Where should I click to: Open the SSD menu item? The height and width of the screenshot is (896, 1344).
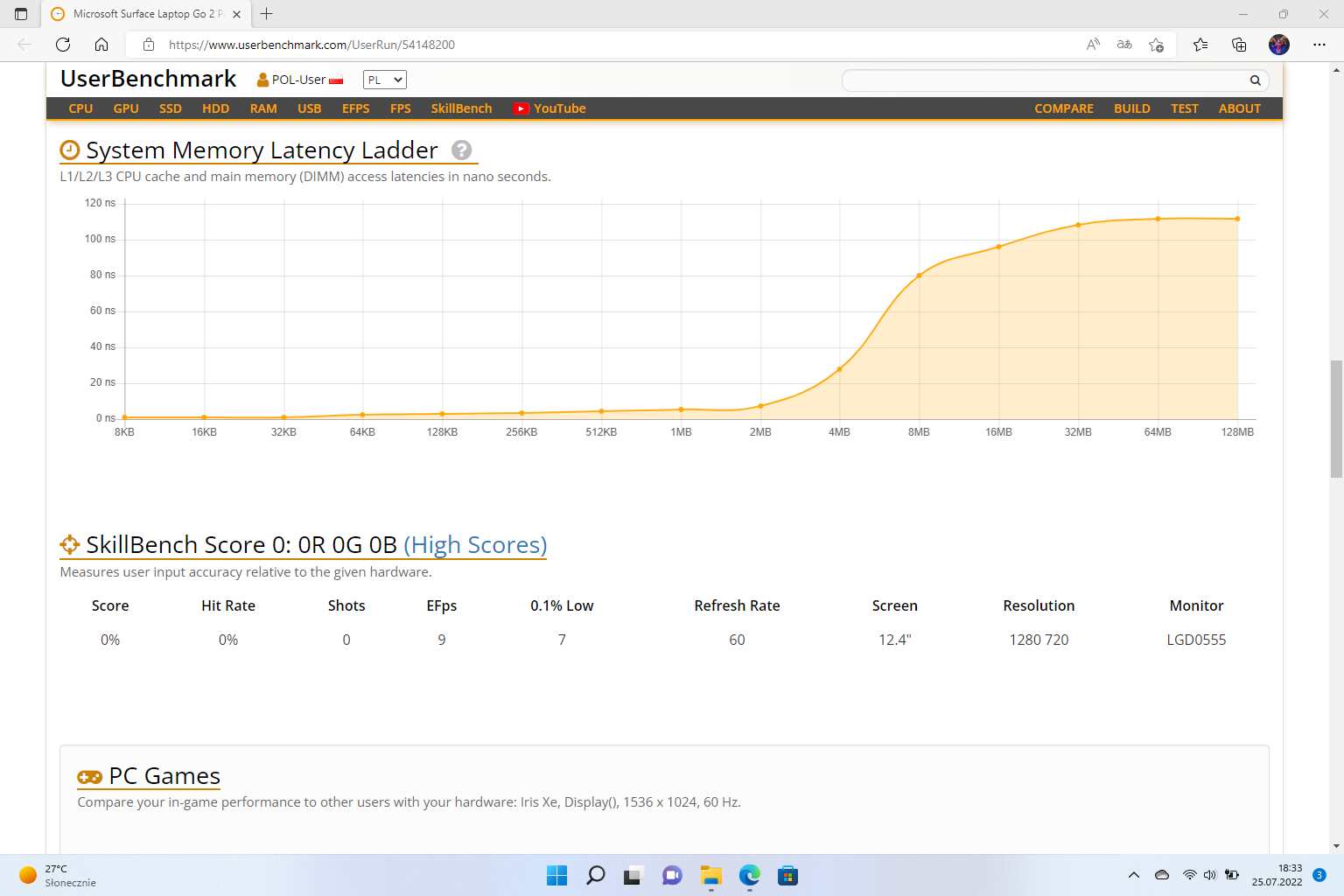[171, 108]
